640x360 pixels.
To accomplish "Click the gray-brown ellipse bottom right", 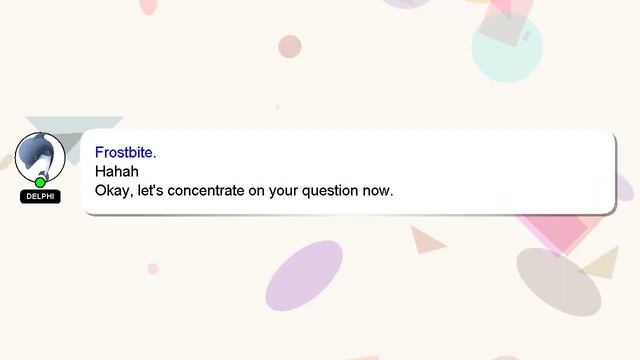I will 558,282.
